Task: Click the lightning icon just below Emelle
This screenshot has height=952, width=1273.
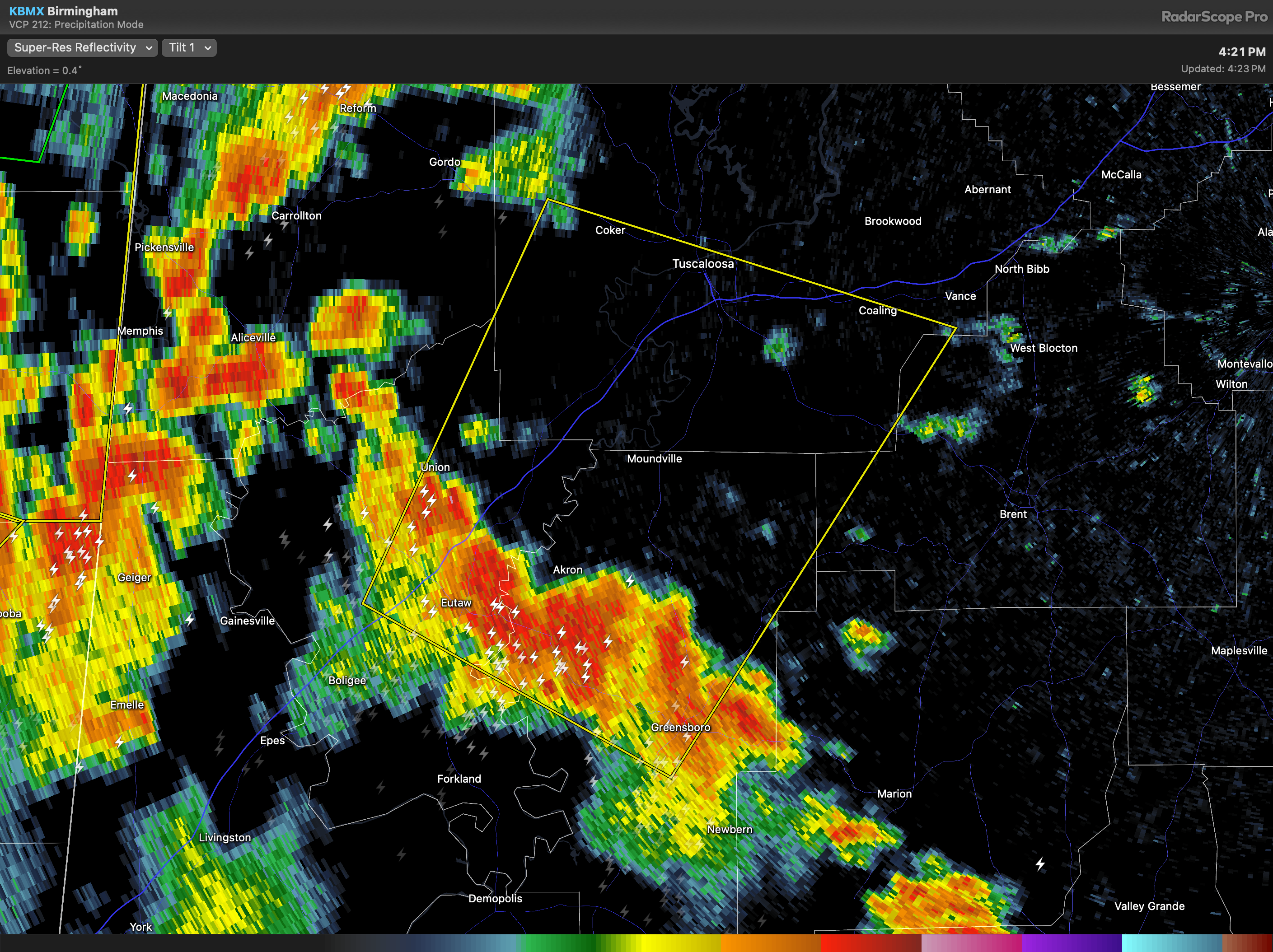Action: point(120,742)
